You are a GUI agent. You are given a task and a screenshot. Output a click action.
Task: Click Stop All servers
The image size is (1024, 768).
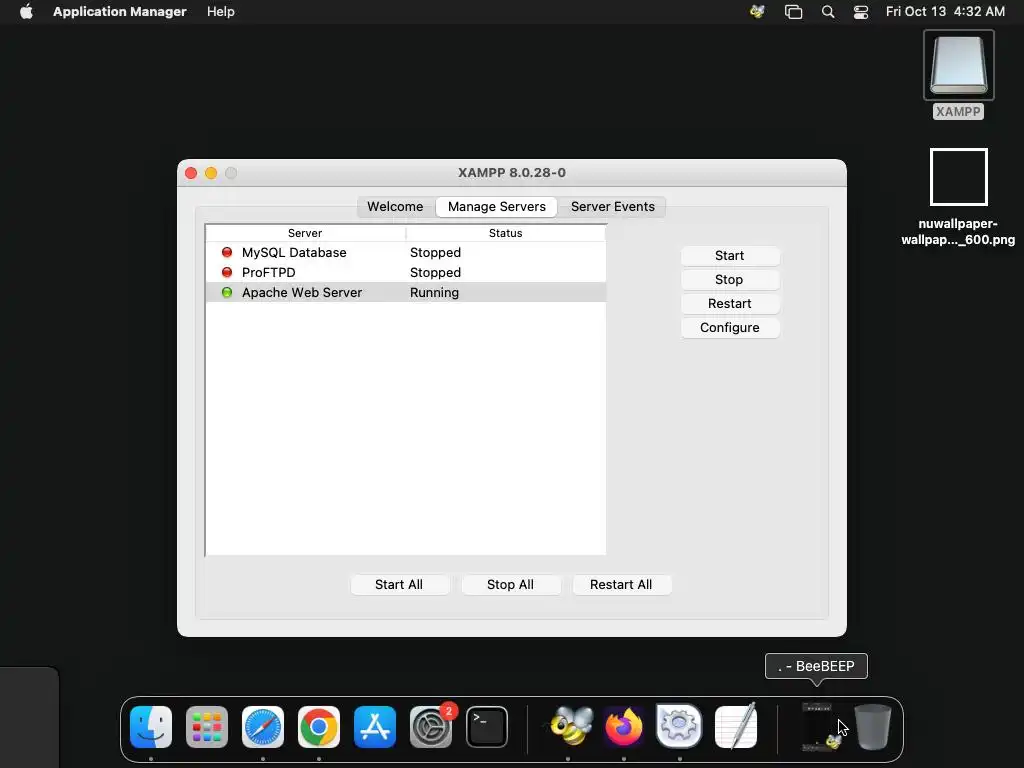tap(510, 584)
